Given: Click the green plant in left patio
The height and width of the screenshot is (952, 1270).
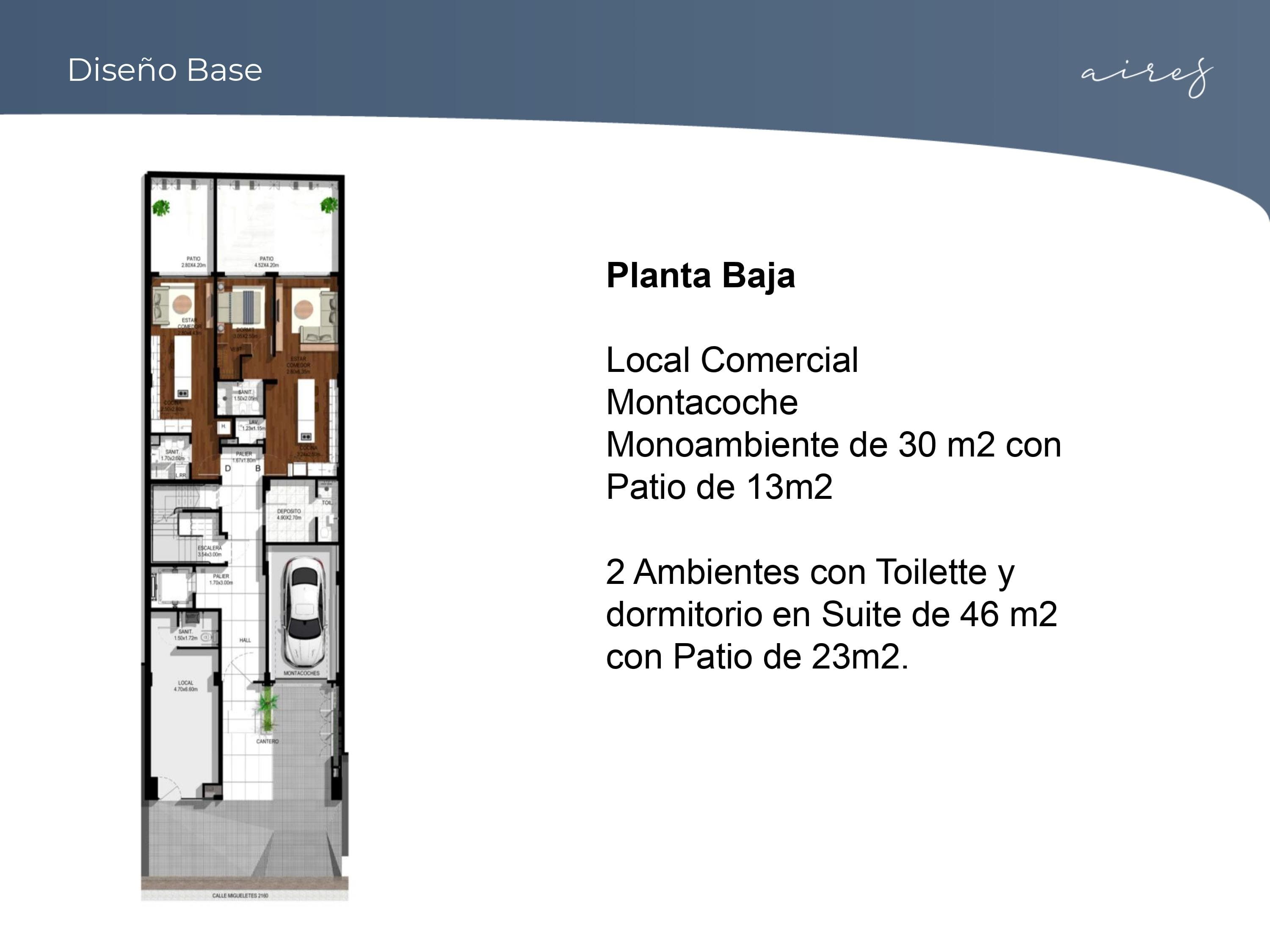Looking at the screenshot, I should click(x=161, y=207).
